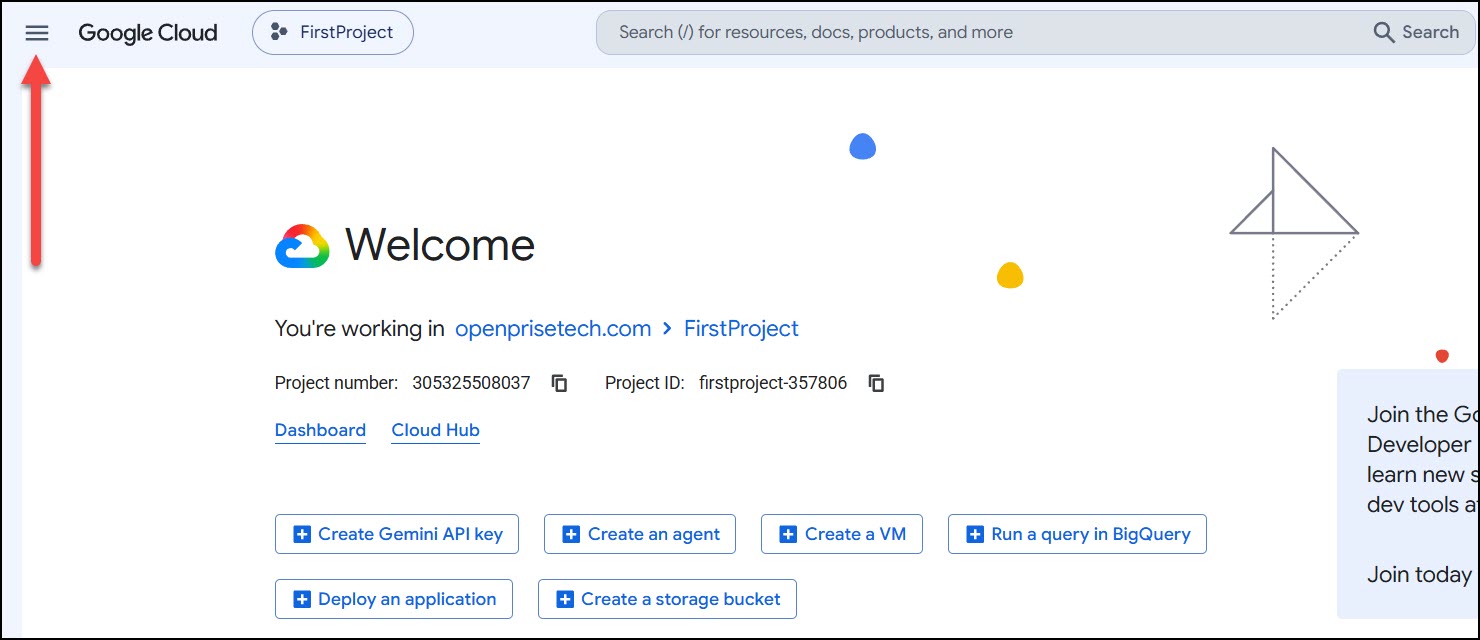Open the hamburger navigation menu
The image size is (1480, 640).
click(x=37, y=33)
